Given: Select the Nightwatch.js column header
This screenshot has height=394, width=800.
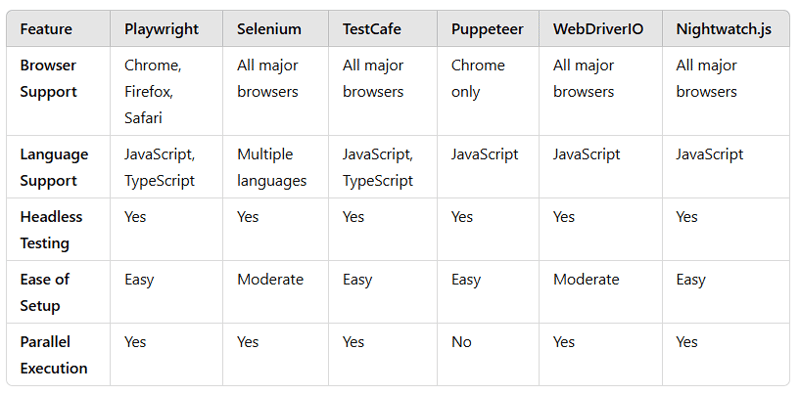Looking at the screenshot, I should [x=723, y=29].
